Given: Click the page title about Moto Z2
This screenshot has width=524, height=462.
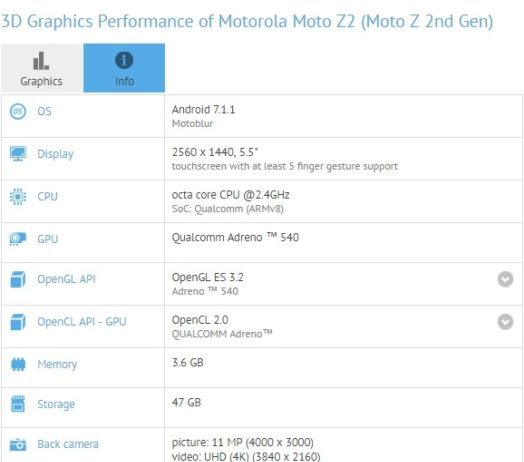Looking at the screenshot, I should tap(247, 21).
